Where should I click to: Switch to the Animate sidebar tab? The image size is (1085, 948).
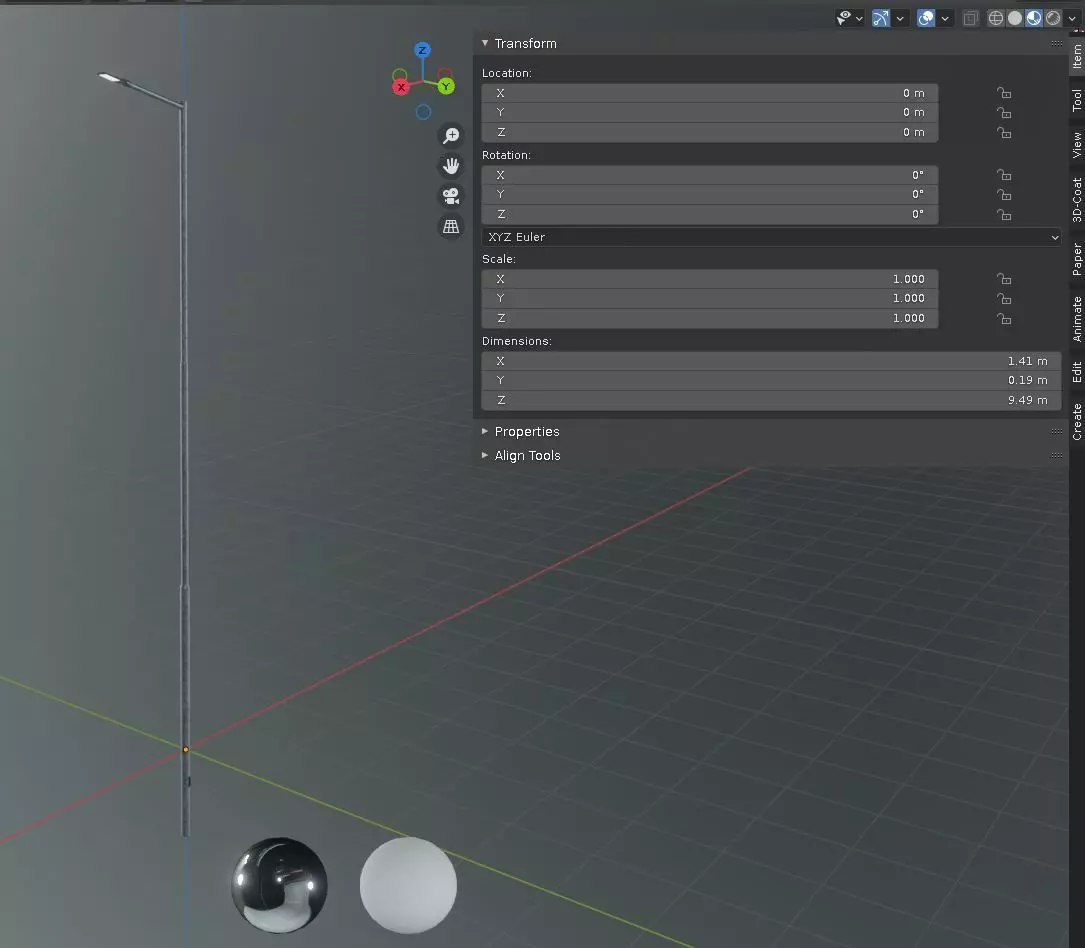tap(1077, 319)
